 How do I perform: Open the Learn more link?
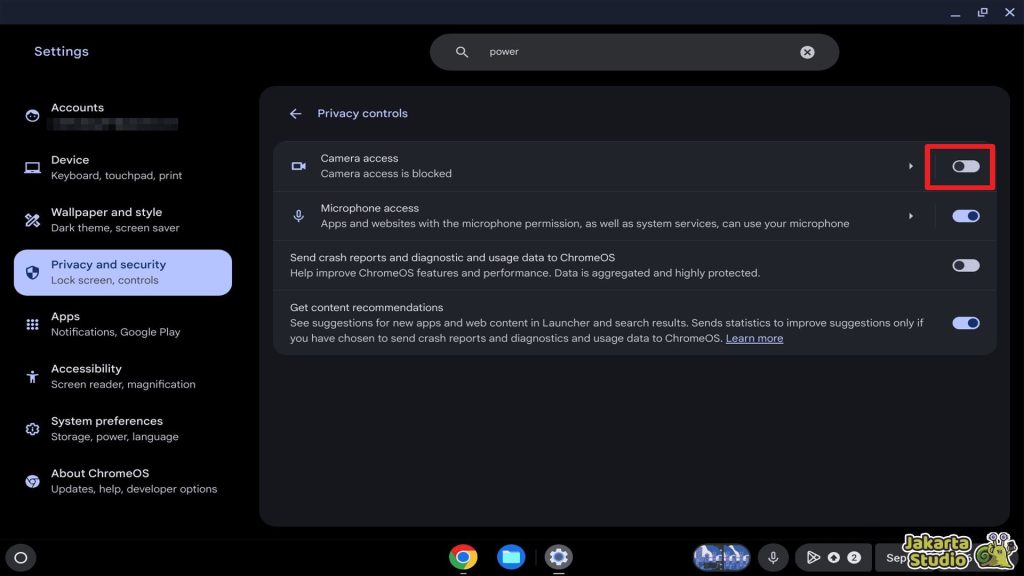click(x=756, y=338)
